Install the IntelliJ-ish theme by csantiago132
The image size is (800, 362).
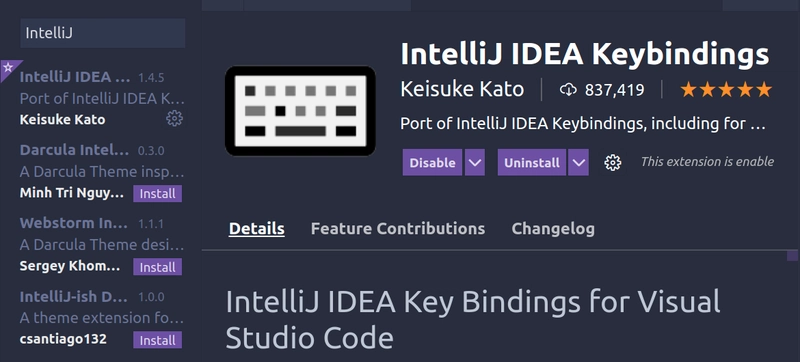(158, 340)
